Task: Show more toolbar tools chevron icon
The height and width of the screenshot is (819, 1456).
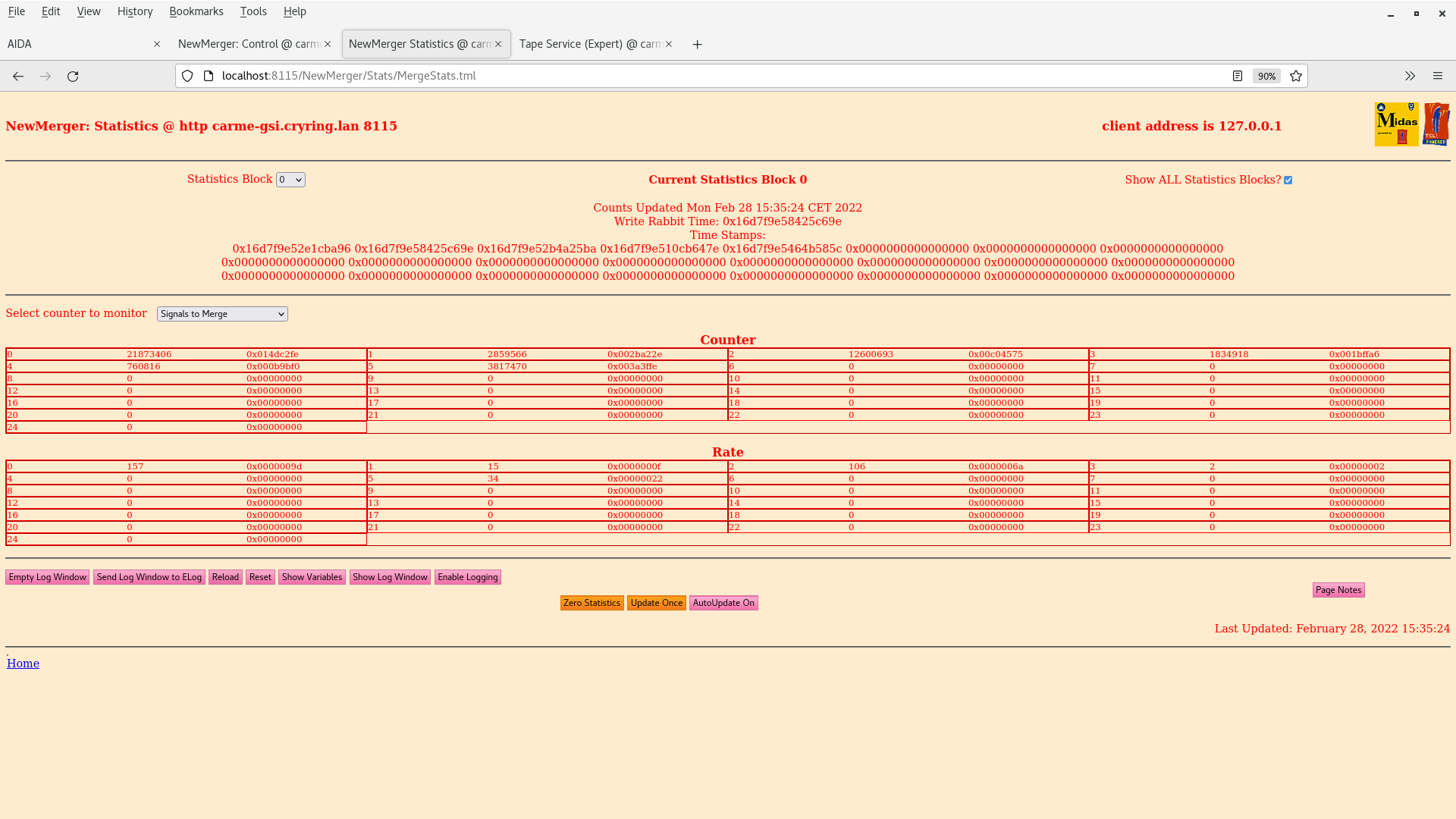Action: click(x=1410, y=76)
